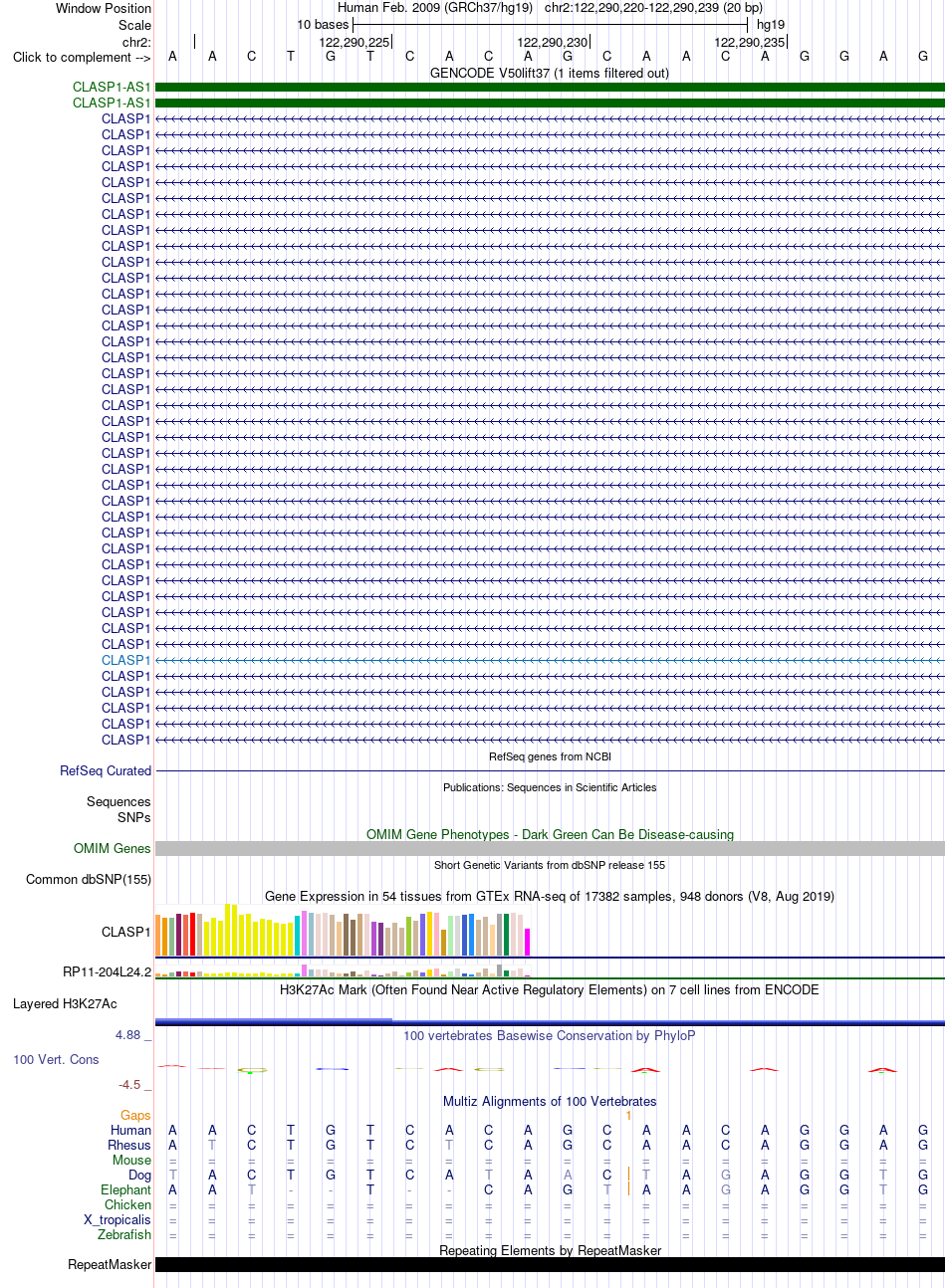Open OMIM Gene Phenotypes track title

550,835
